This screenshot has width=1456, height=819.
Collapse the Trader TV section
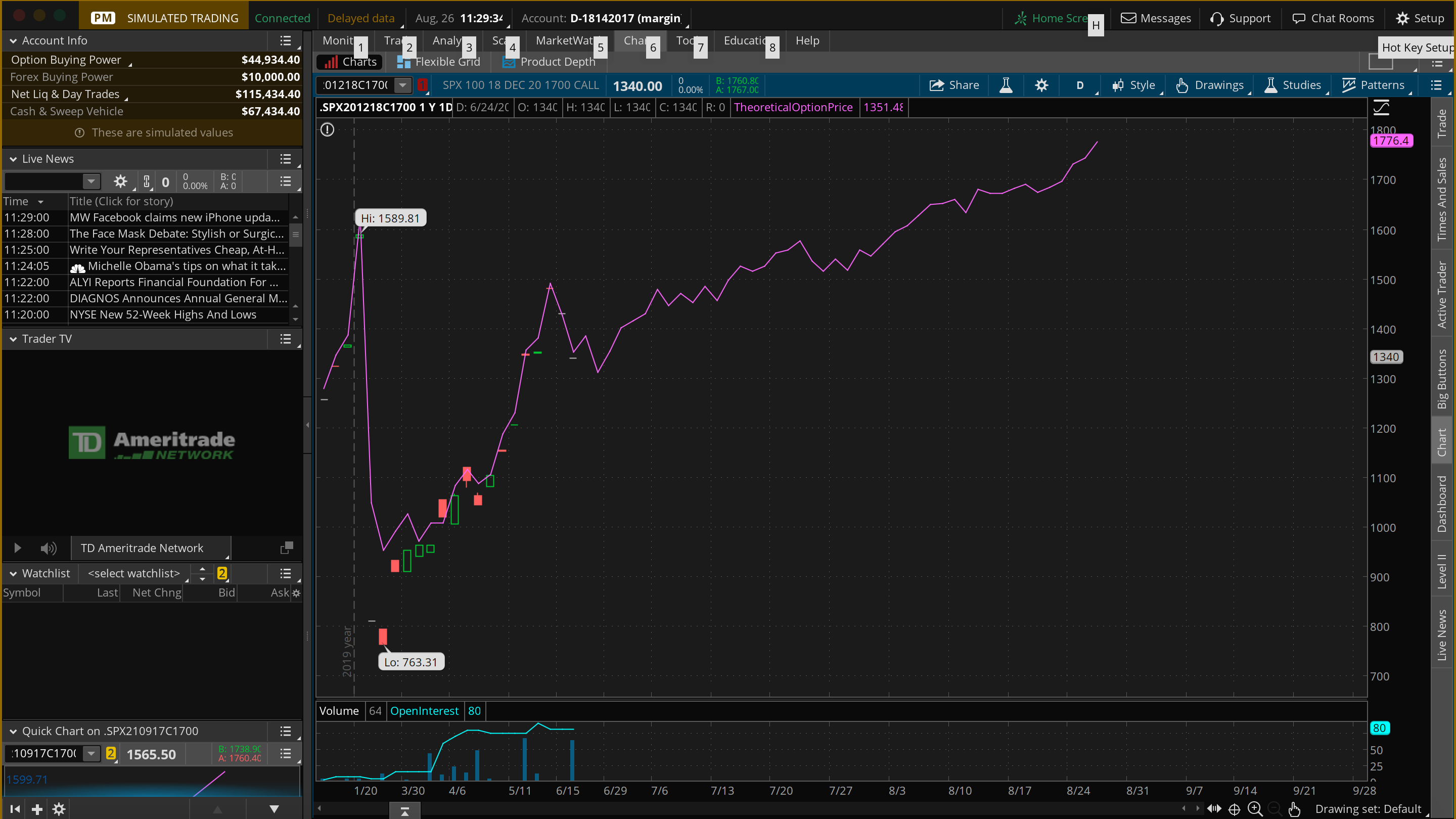point(13,339)
